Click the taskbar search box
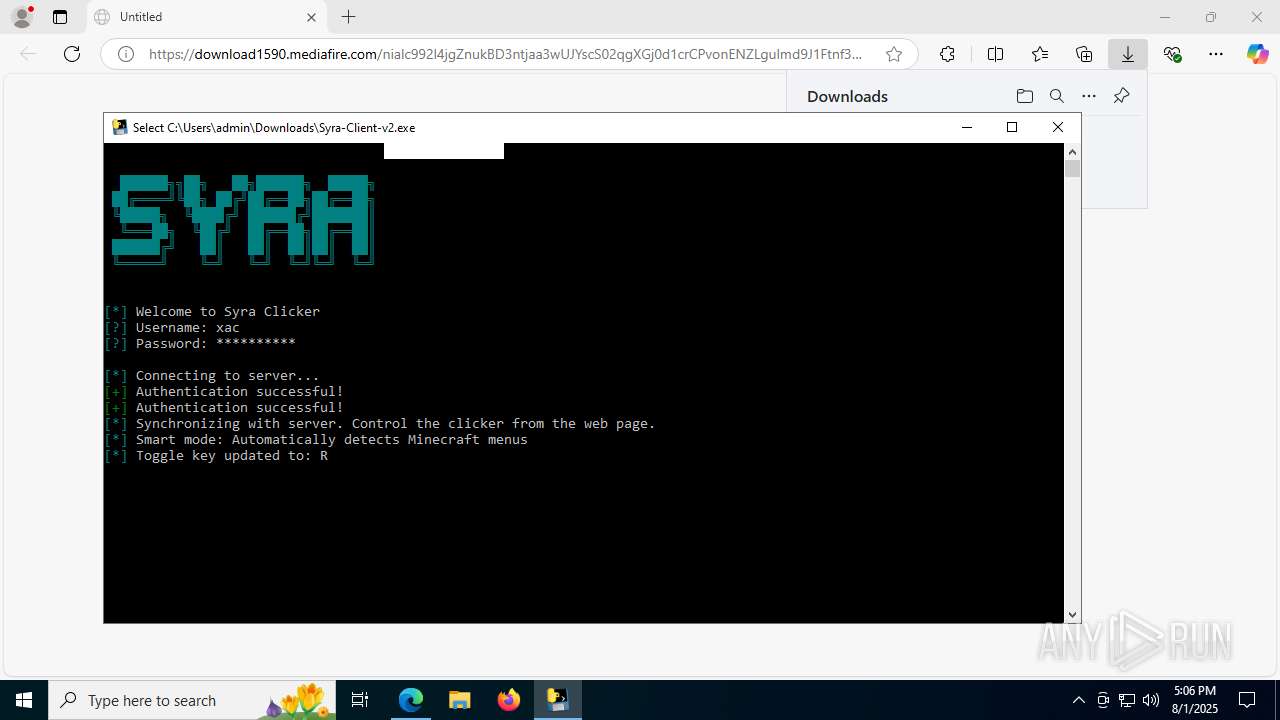The width and height of the screenshot is (1280, 720). coord(193,700)
